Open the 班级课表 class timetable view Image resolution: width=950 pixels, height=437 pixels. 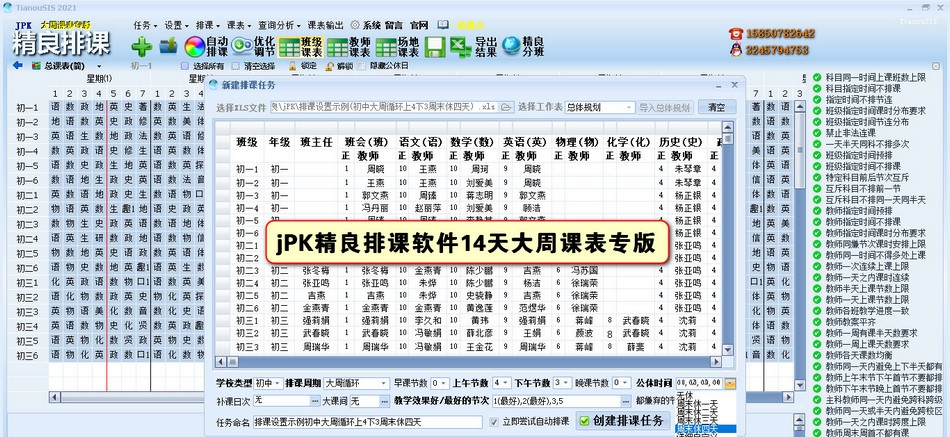(x=301, y=47)
